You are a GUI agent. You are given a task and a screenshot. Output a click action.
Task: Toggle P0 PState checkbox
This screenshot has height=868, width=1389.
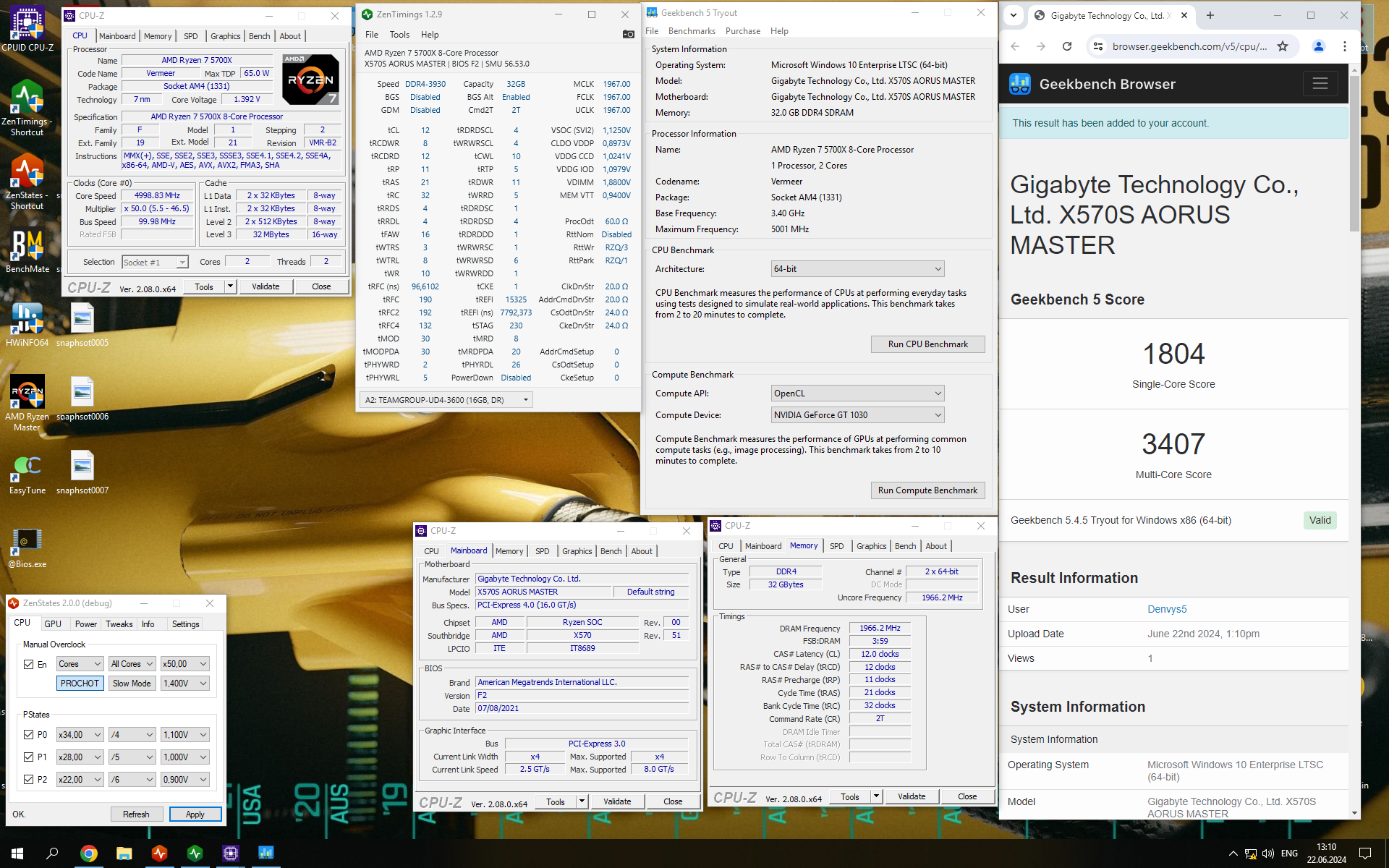coord(29,734)
